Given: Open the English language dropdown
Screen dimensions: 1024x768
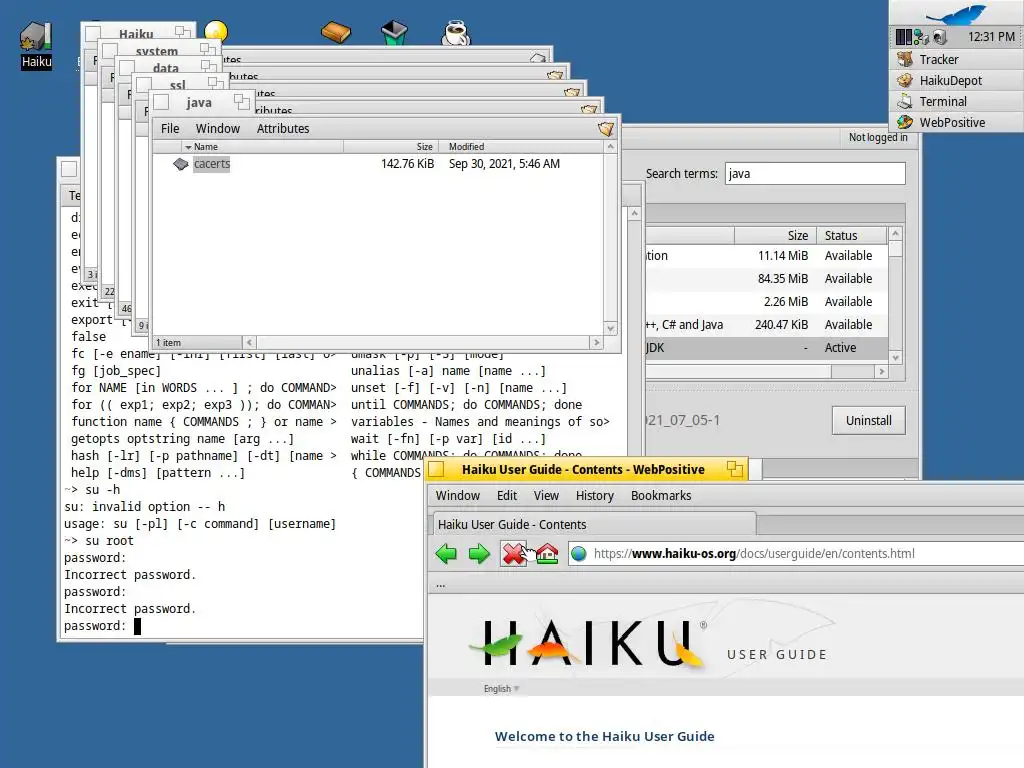Looking at the screenshot, I should tap(502, 688).
